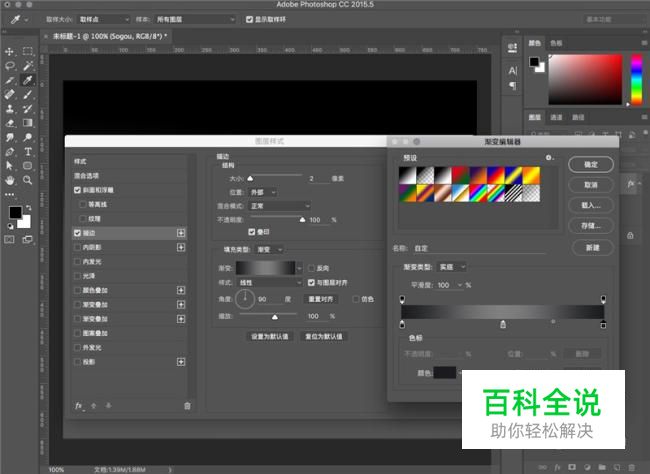
Task: Swap foreground and background colors
Action: [29, 207]
